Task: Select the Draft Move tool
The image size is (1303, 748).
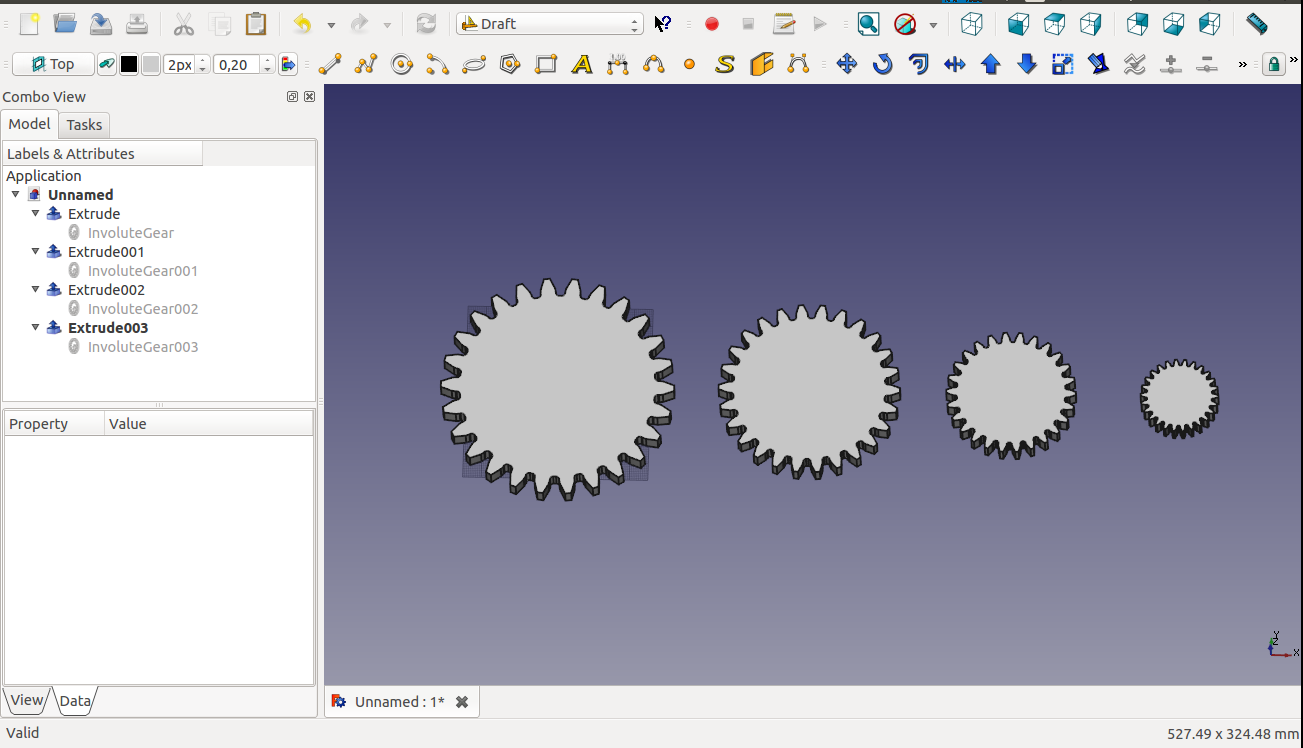Action: click(846, 65)
